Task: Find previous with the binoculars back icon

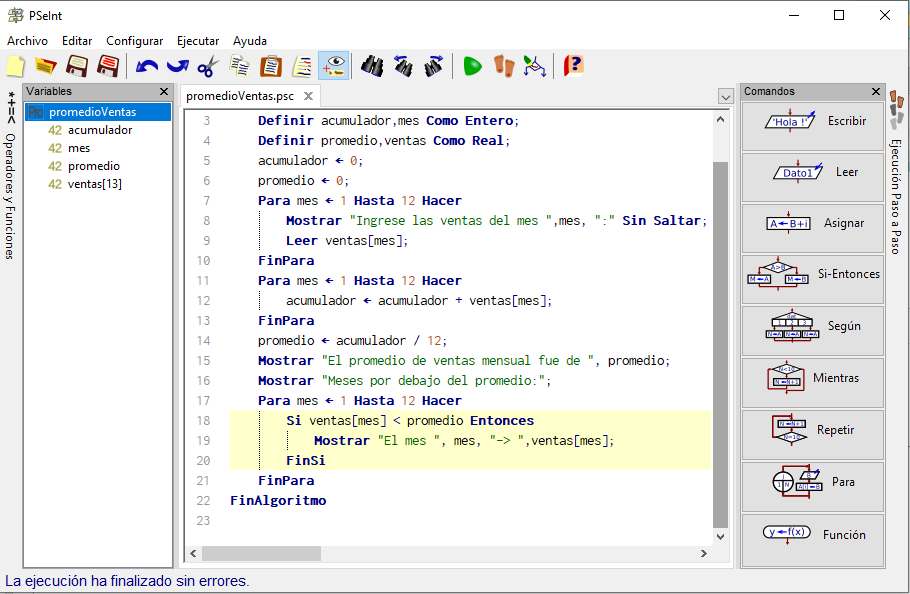Action: (403, 66)
